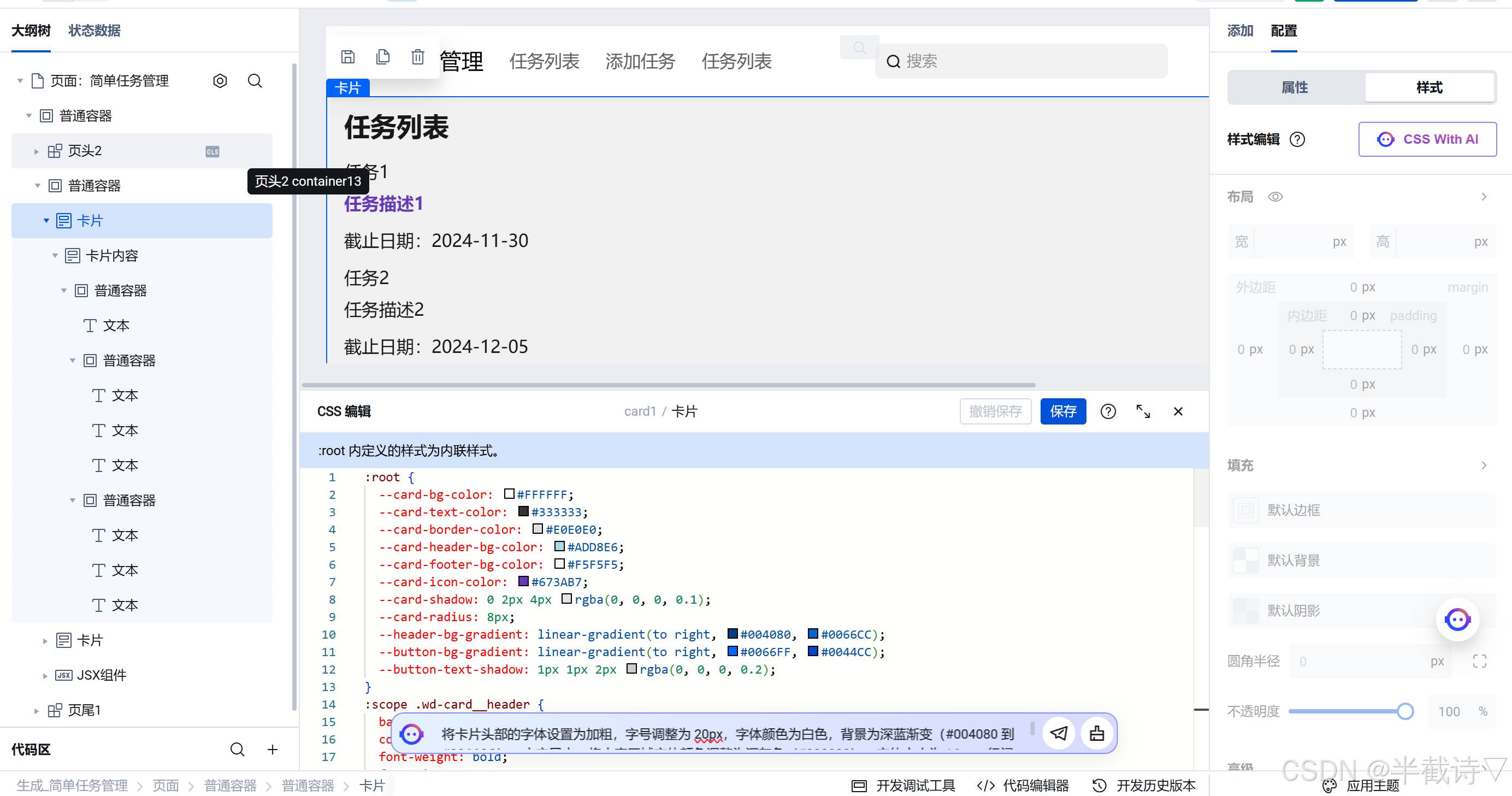Screen dimensions: 1512x796
Task: Send the AI prompt message
Action: point(1058,733)
